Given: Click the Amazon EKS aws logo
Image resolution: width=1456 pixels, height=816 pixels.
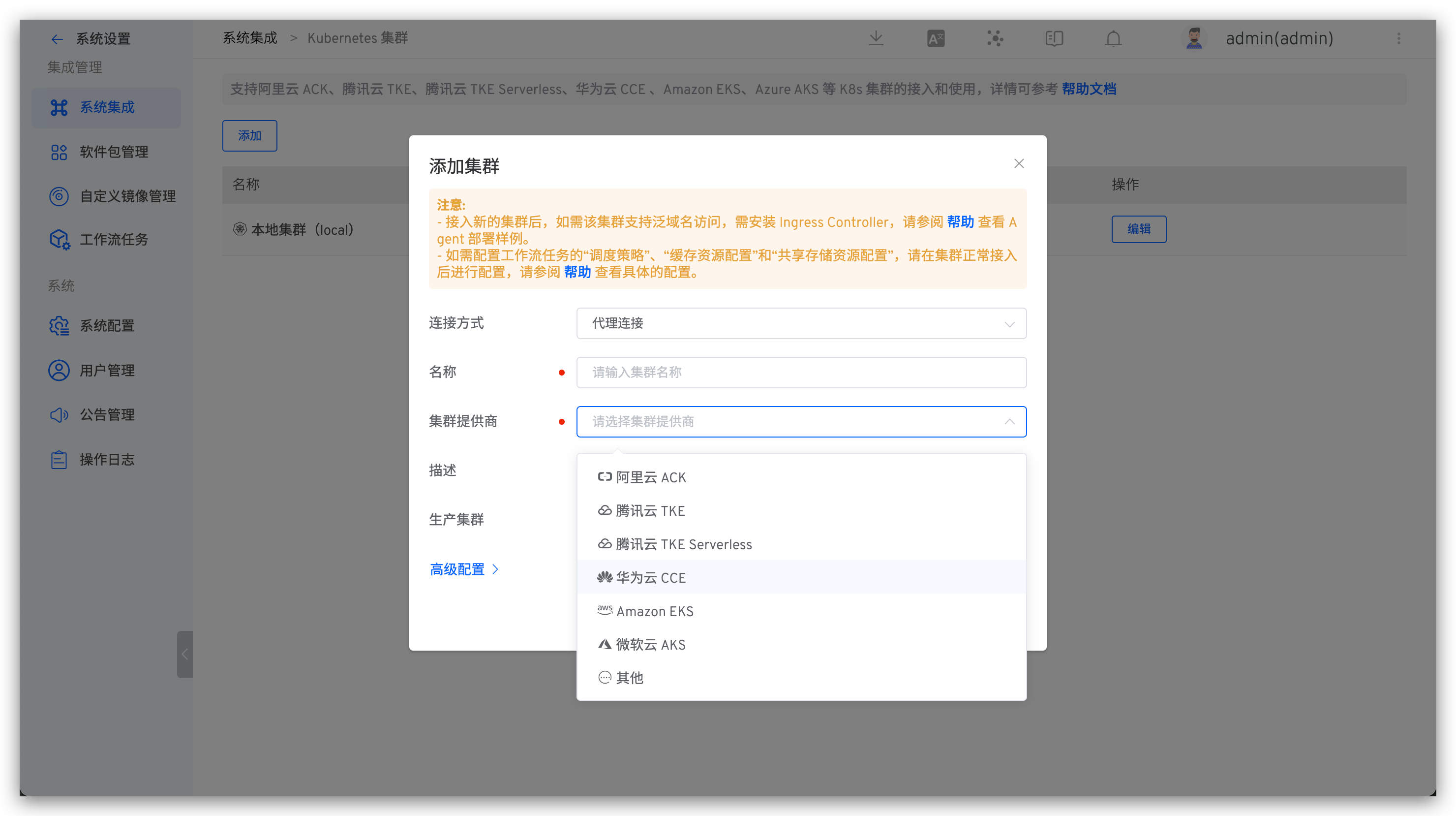Looking at the screenshot, I should (605, 610).
